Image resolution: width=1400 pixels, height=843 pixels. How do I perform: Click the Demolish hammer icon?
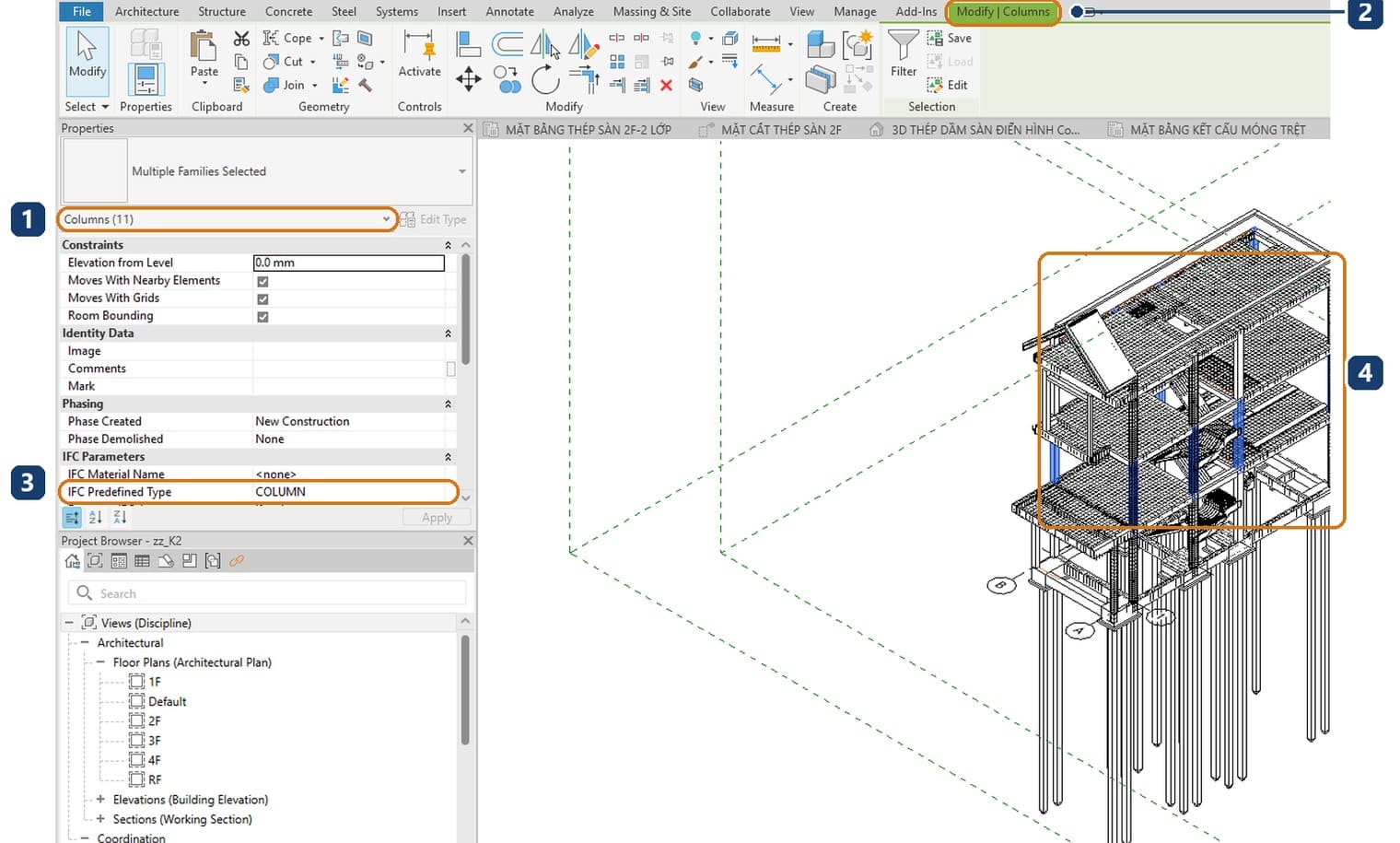365,85
